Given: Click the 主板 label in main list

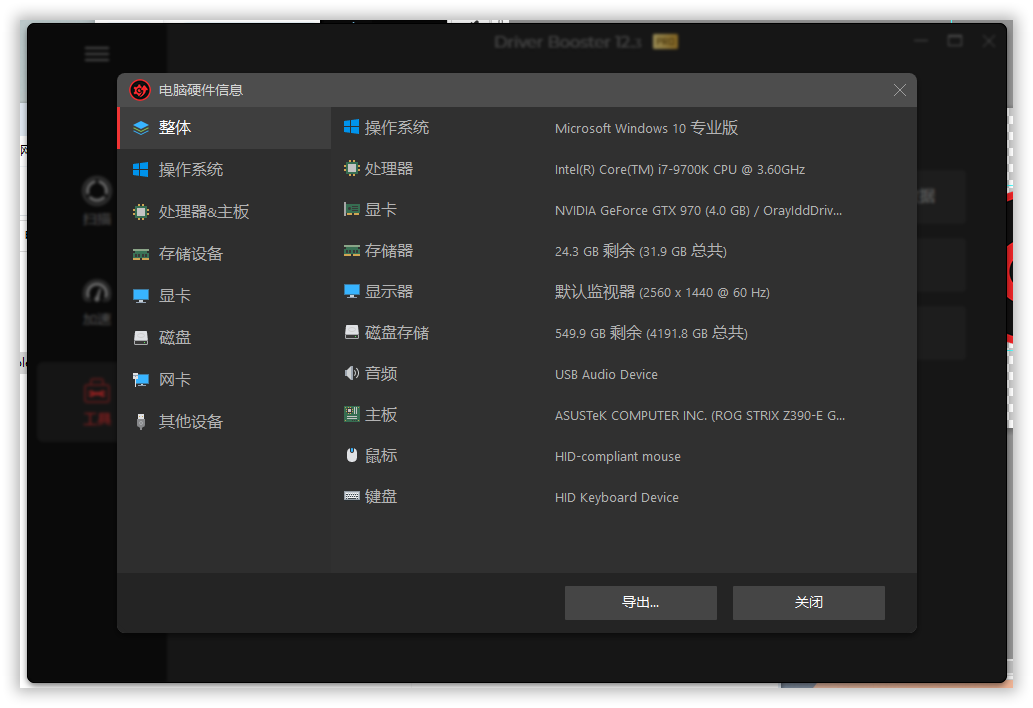Looking at the screenshot, I should click(x=381, y=414).
